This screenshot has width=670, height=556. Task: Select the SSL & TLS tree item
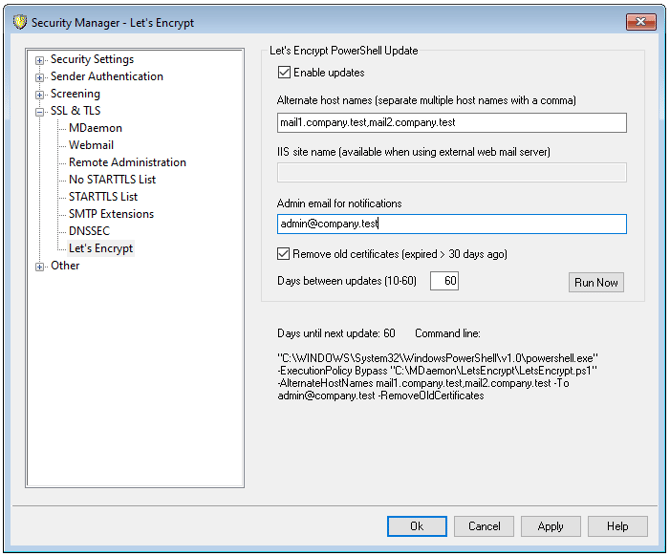76,111
